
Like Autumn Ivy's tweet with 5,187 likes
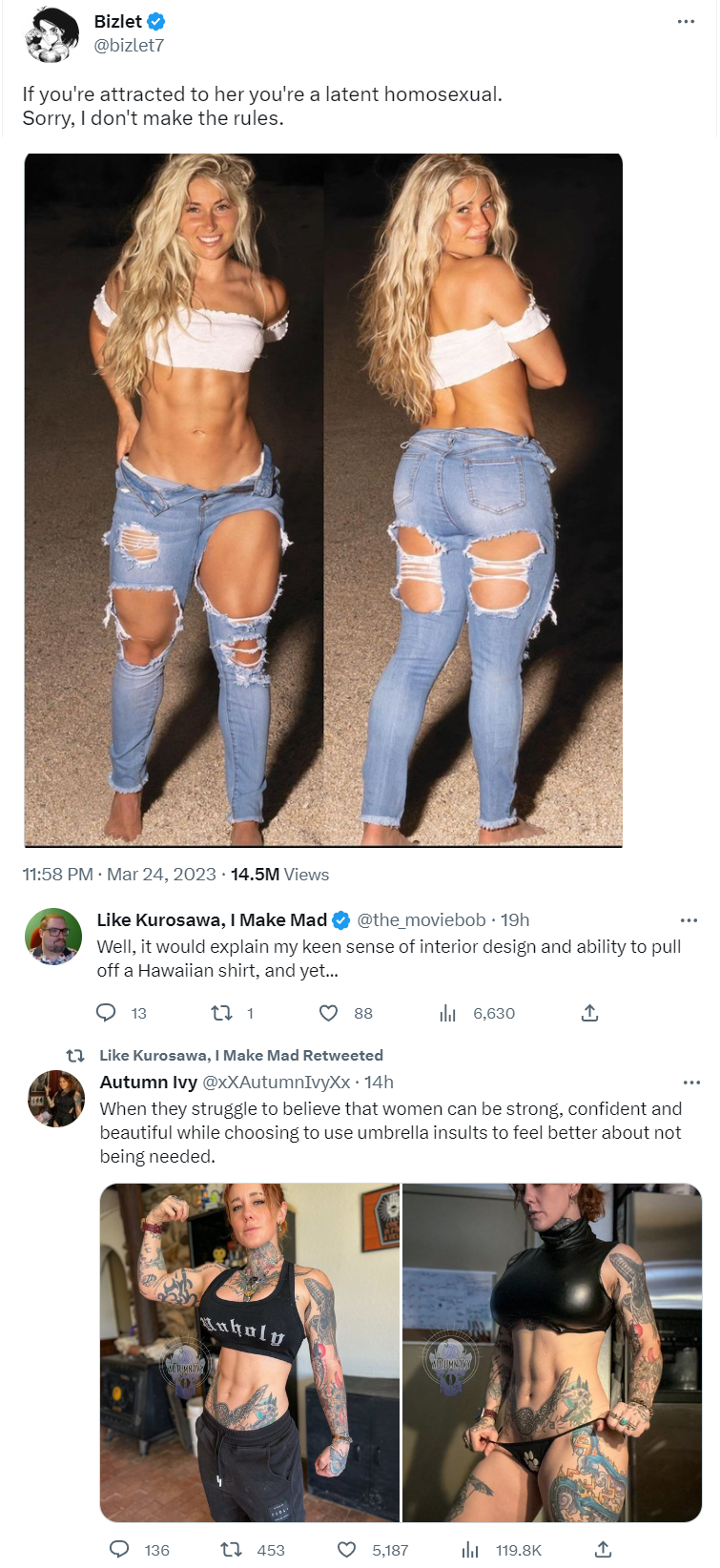[347, 1549]
